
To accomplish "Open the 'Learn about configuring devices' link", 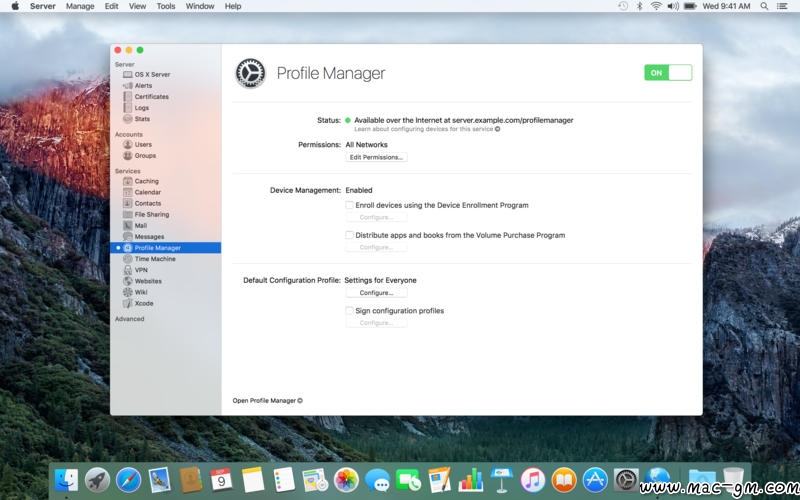I will point(427,129).
